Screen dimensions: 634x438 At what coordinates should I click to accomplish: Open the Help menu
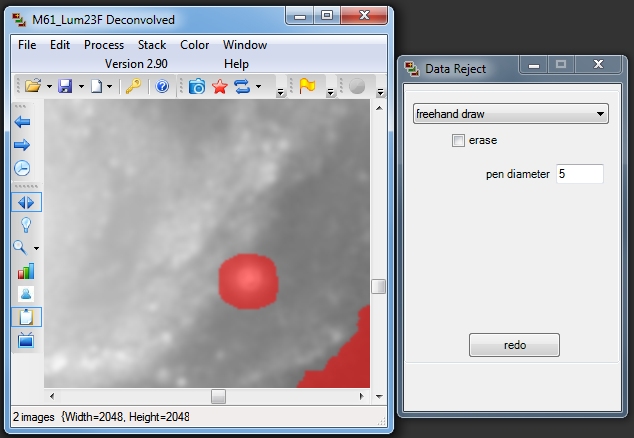pyautogui.click(x=236, y=64)
